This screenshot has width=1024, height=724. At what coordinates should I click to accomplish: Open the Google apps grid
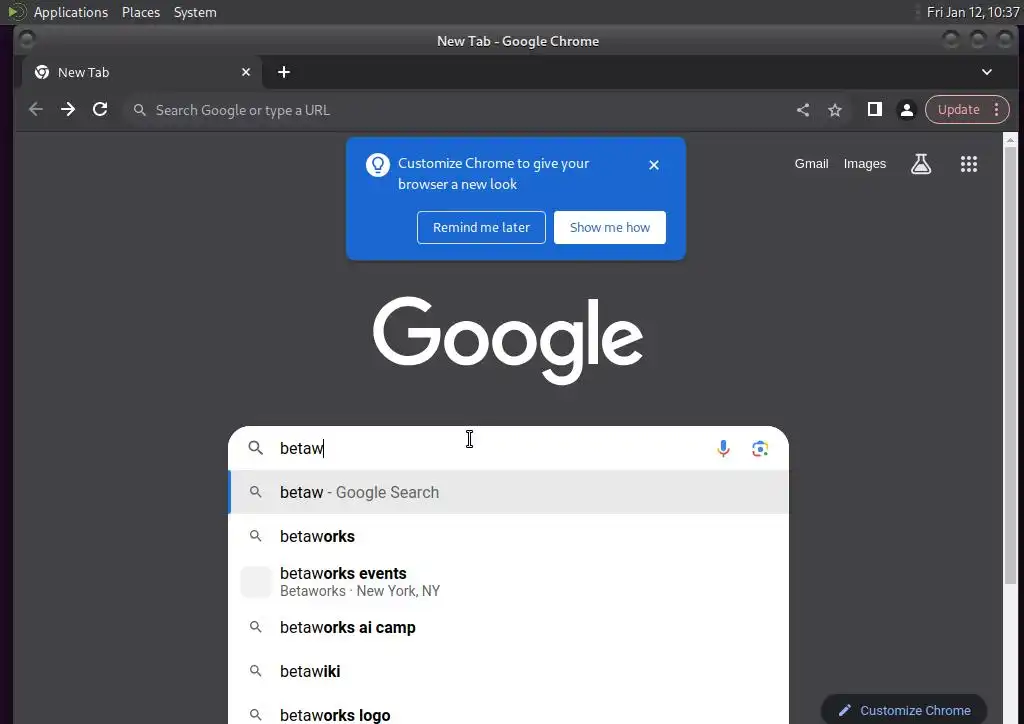coord(968,164)
